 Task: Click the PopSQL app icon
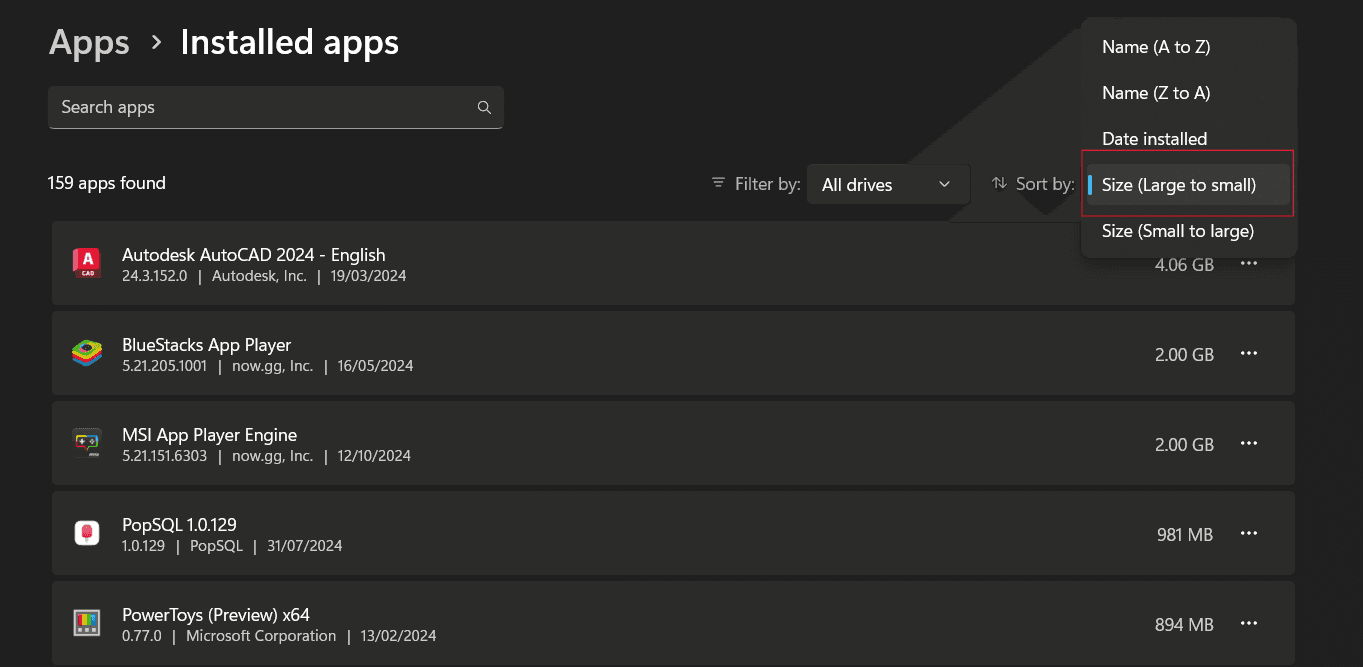tap(87, 533)
